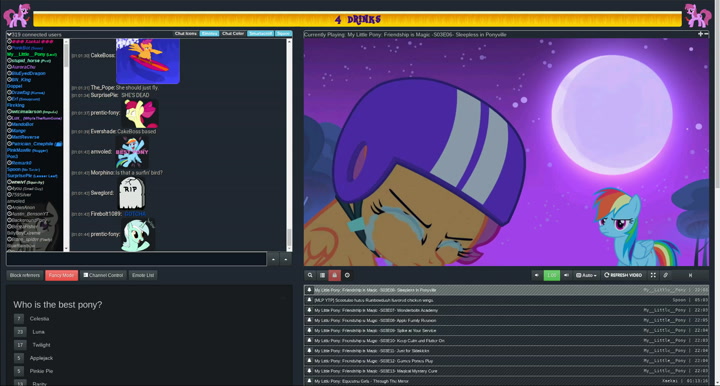Click the playlist list view icon
Image resolution: width=720 pixels, height=386 pixels.
click(322, 275)
